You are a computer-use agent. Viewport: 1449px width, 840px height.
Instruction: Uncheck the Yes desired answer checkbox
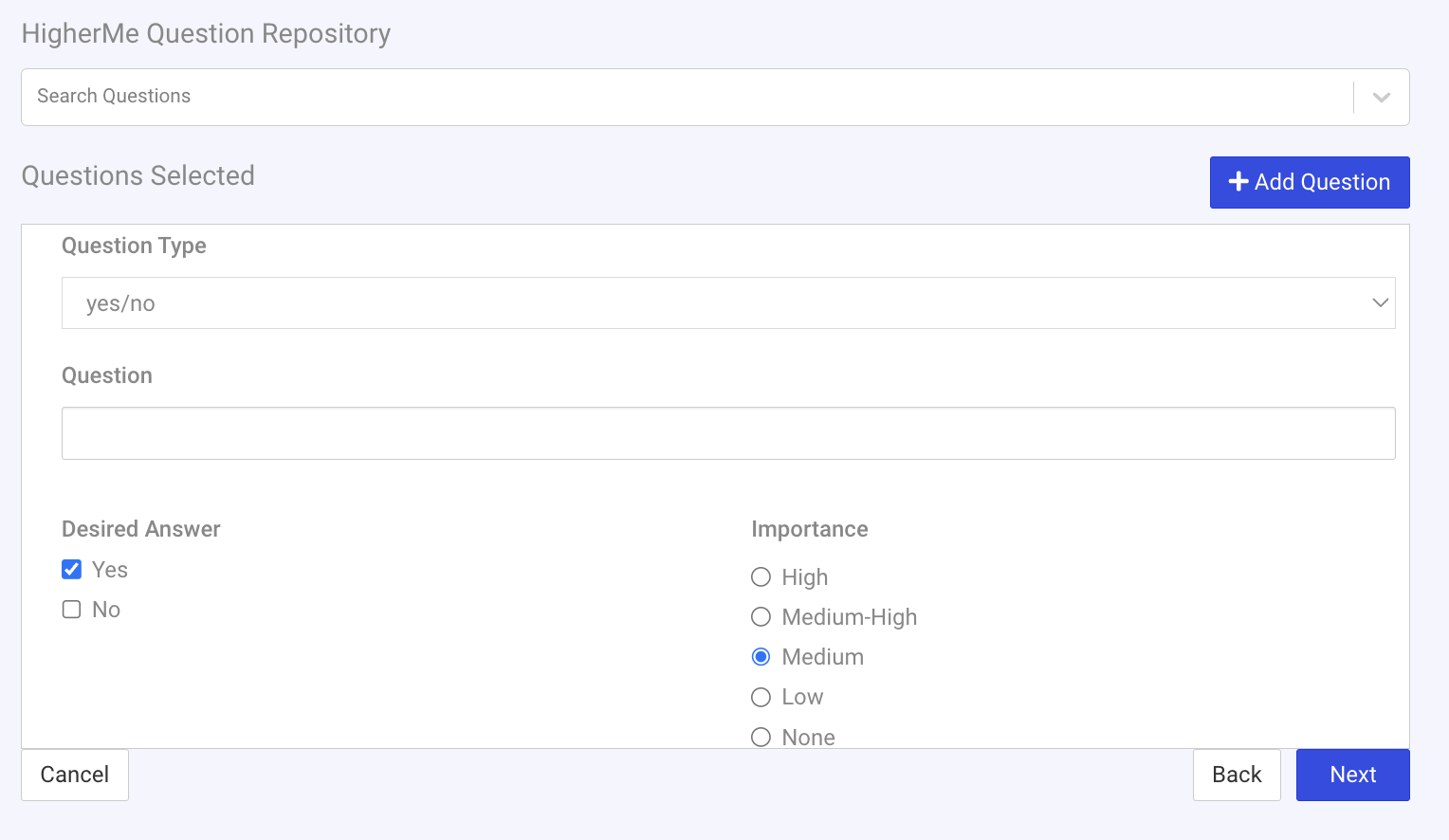pos(71,569)
